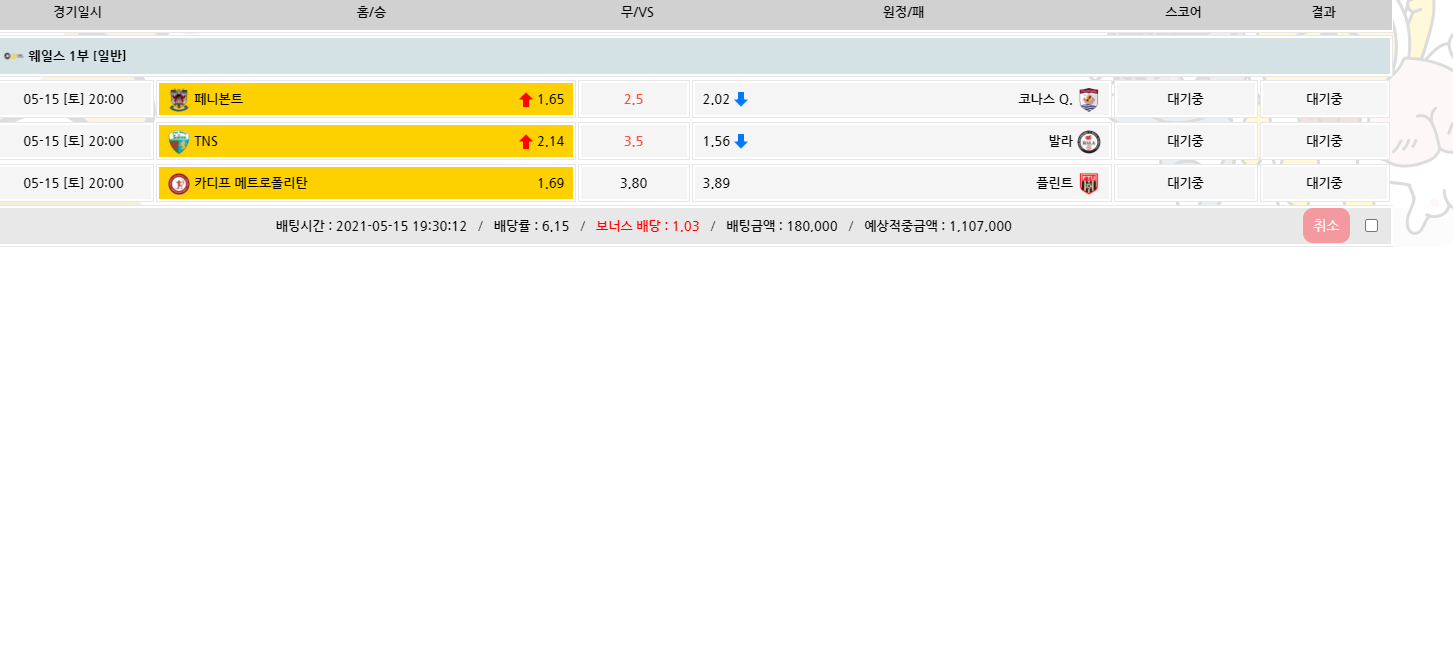The width and height of the screenshot is (1453, 648).
Task: Select the 플린트 away odds 3.89 cell
Action: coord(900,183)
